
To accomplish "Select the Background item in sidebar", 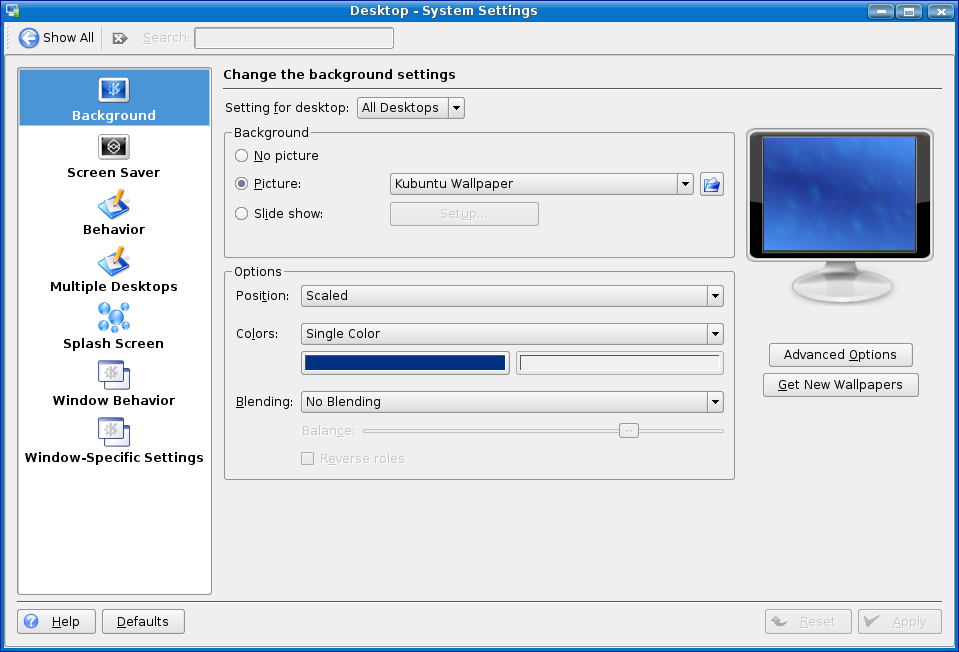I will pos(114,98).
